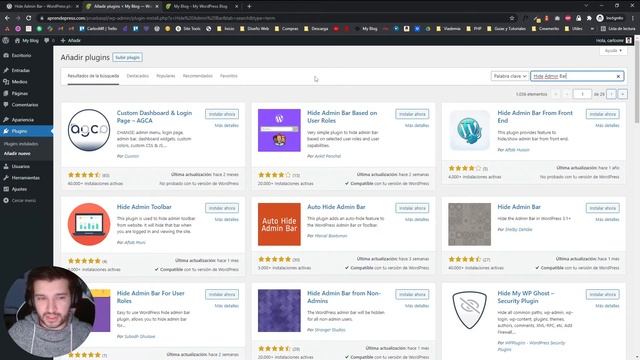Install Custom Dashboard & Login Page AGCA
The width and height of the screenshot is (640, 360).
pos(222,114)
